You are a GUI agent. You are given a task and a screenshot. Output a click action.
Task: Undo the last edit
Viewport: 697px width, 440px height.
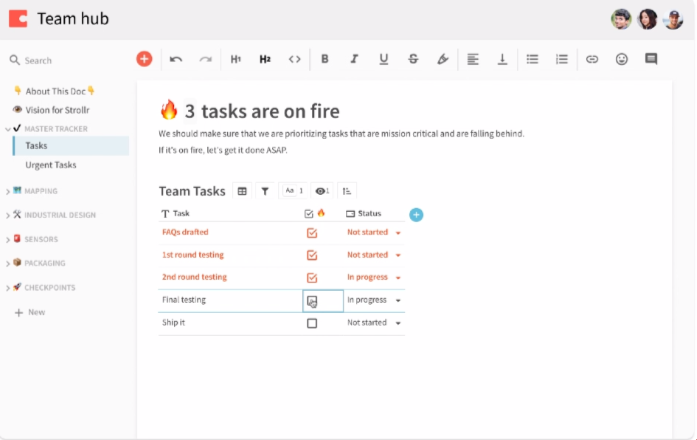tap(176, 59)
